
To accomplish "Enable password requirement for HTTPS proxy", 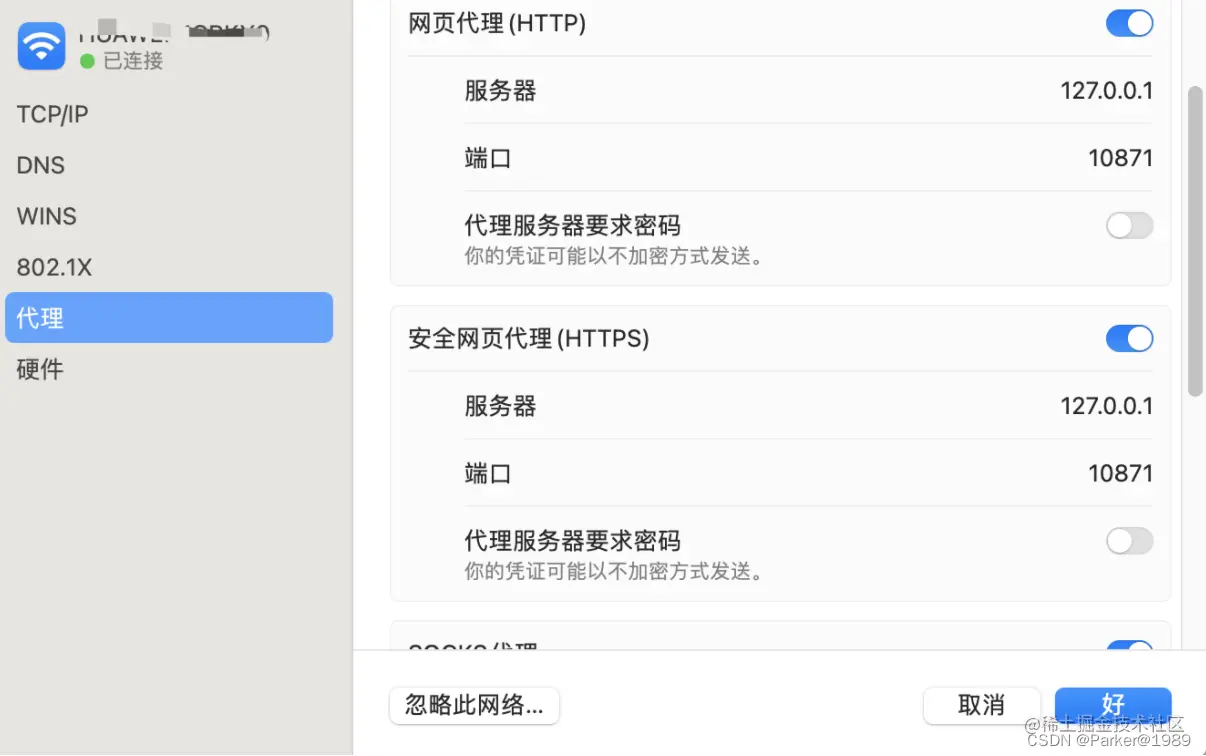I will [x=1129, y=541].
